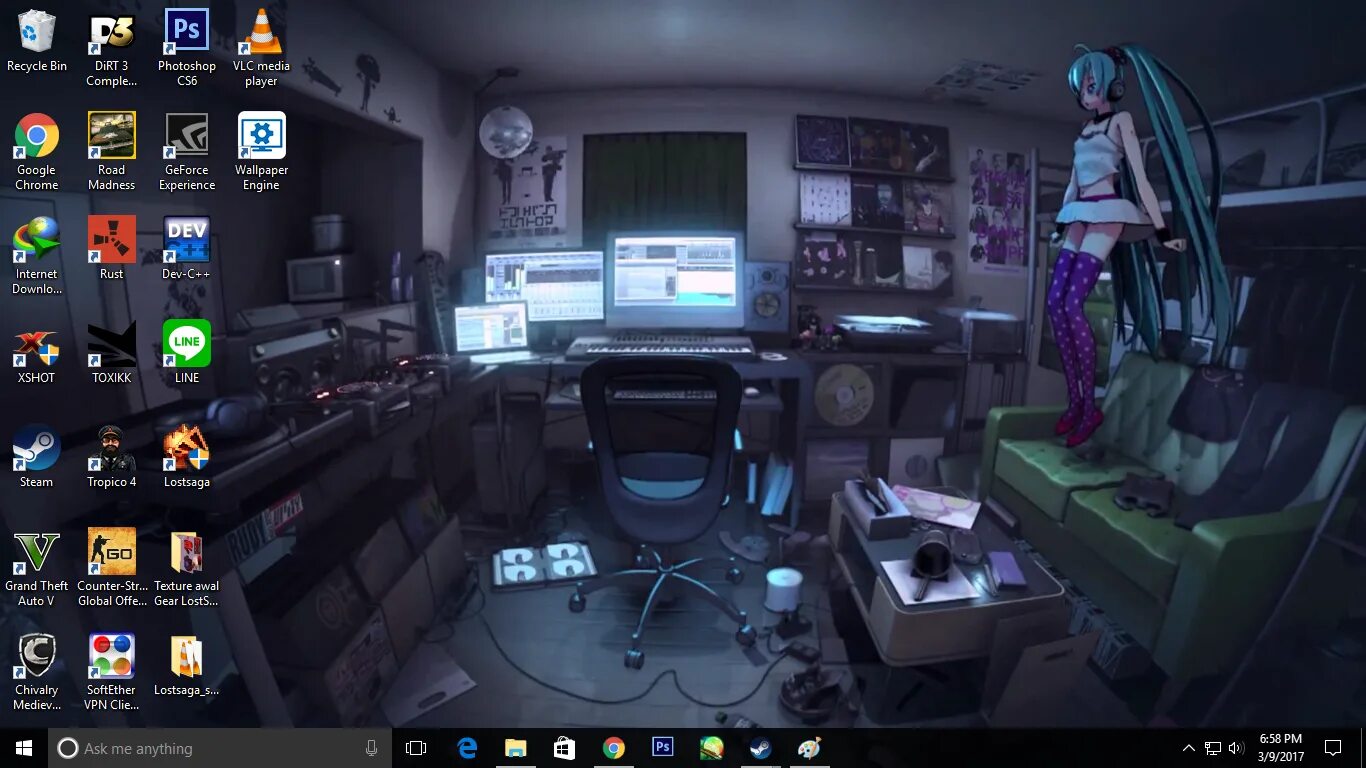Open the volume control tray icon
The image size is (1366, 768).
tap(1237, 748)
